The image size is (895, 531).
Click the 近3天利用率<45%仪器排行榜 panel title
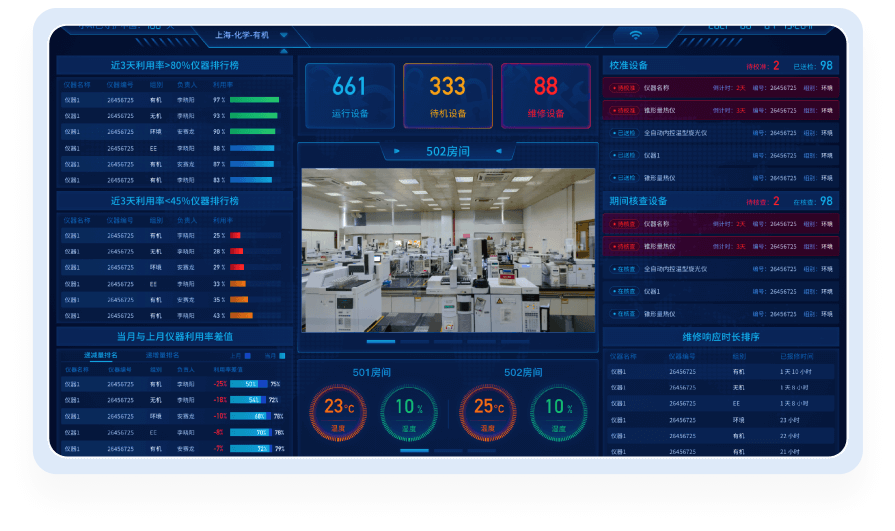point(175,201)
